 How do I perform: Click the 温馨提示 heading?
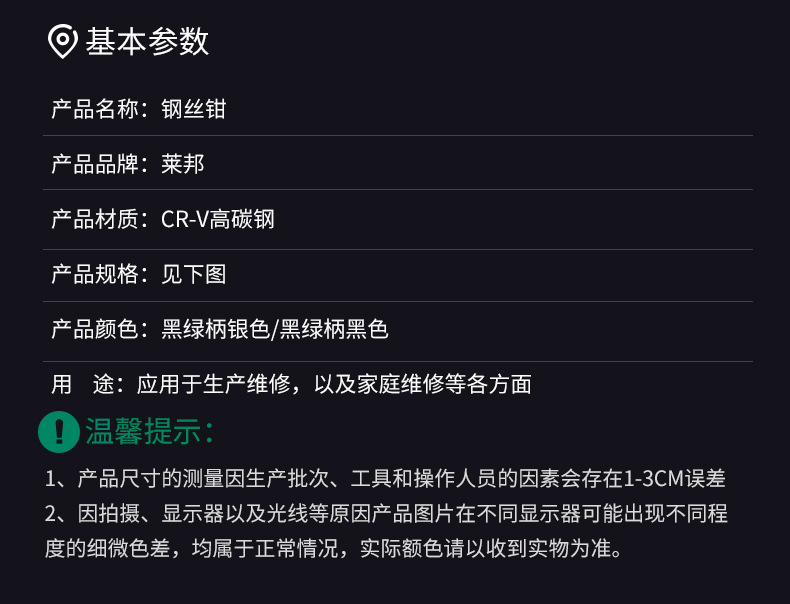pyautogui.click(x=149, y=431)
